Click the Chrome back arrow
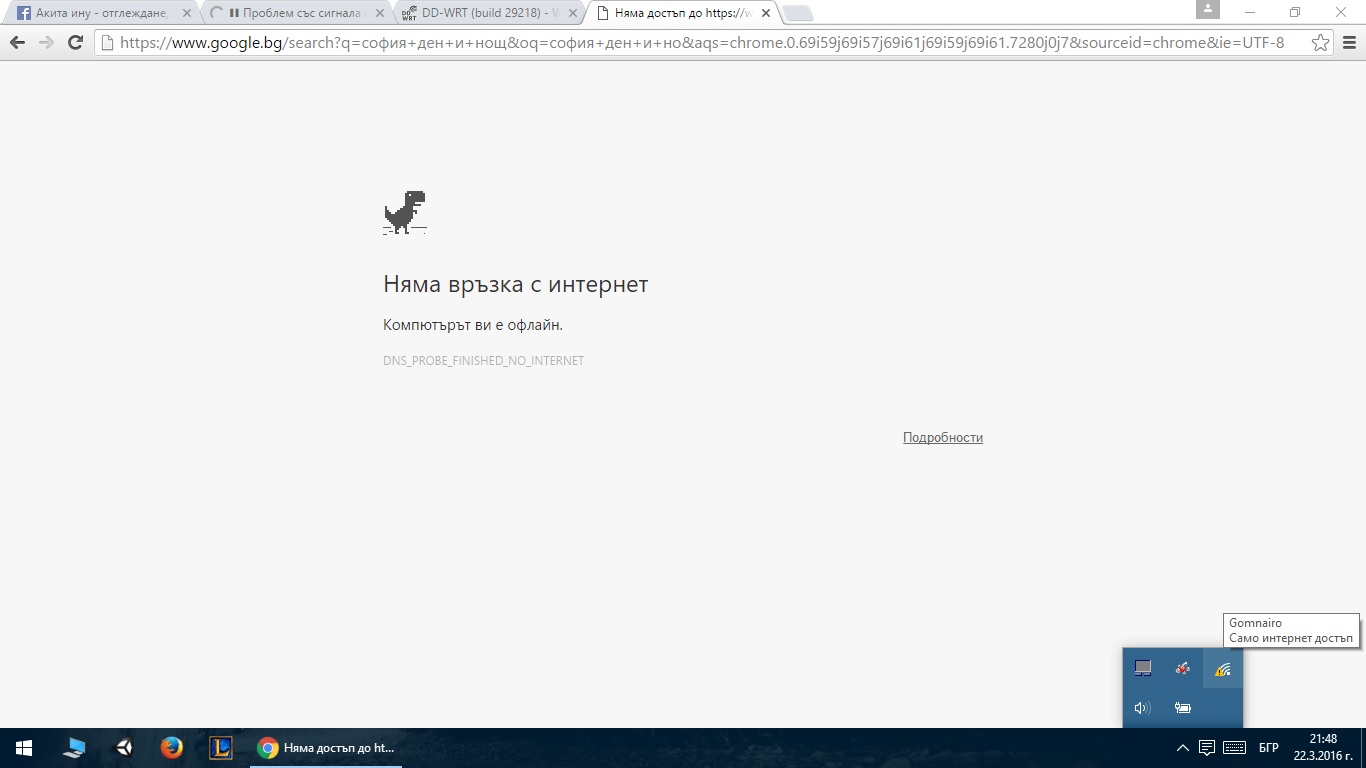 [17, 43]
